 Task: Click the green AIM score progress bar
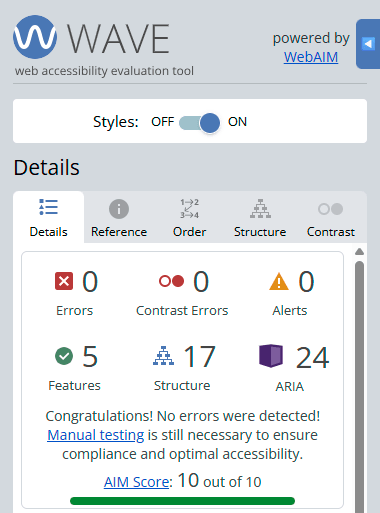click(x=182, y=501)
